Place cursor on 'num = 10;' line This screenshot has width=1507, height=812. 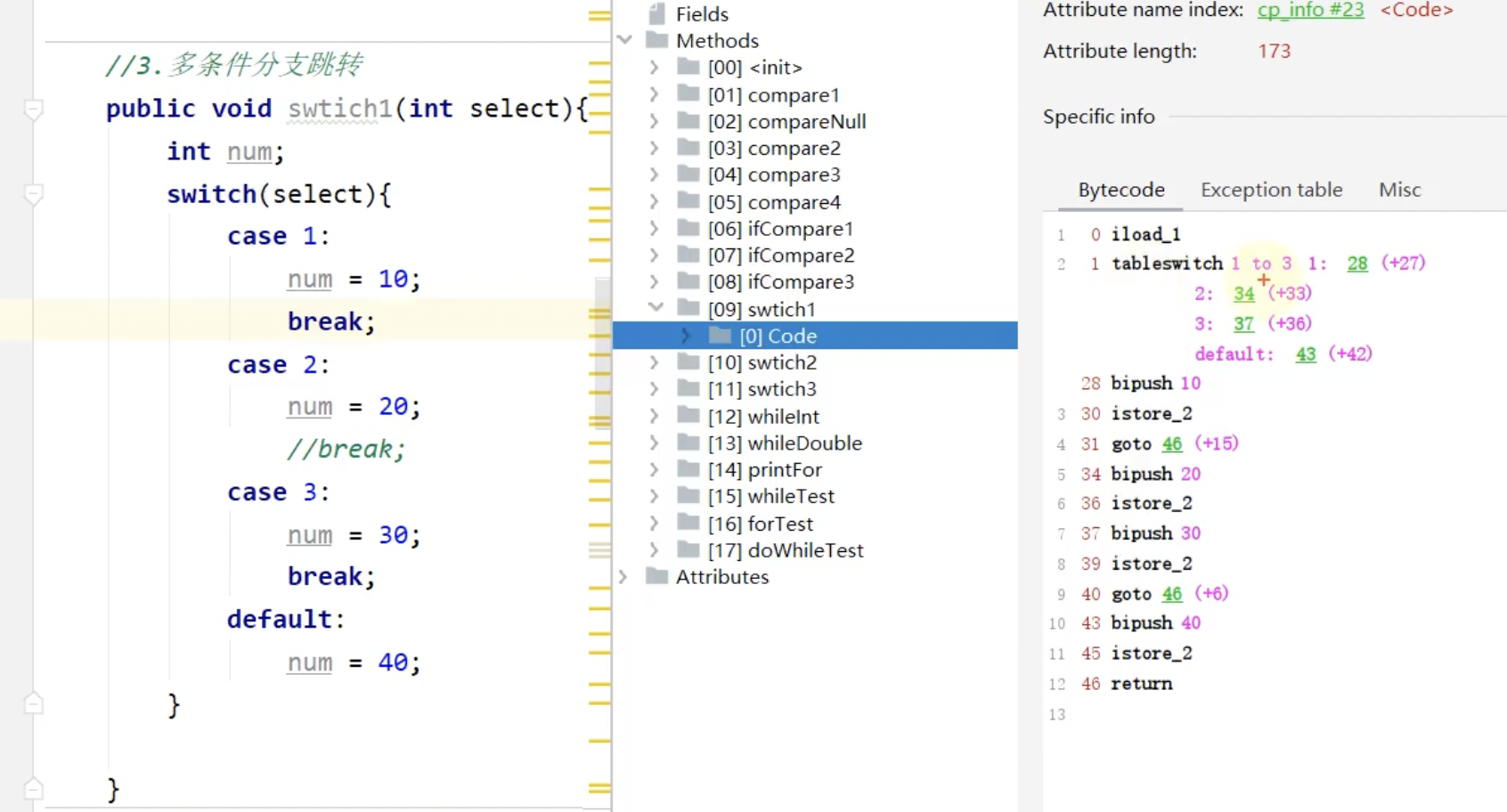pos(354,280)
